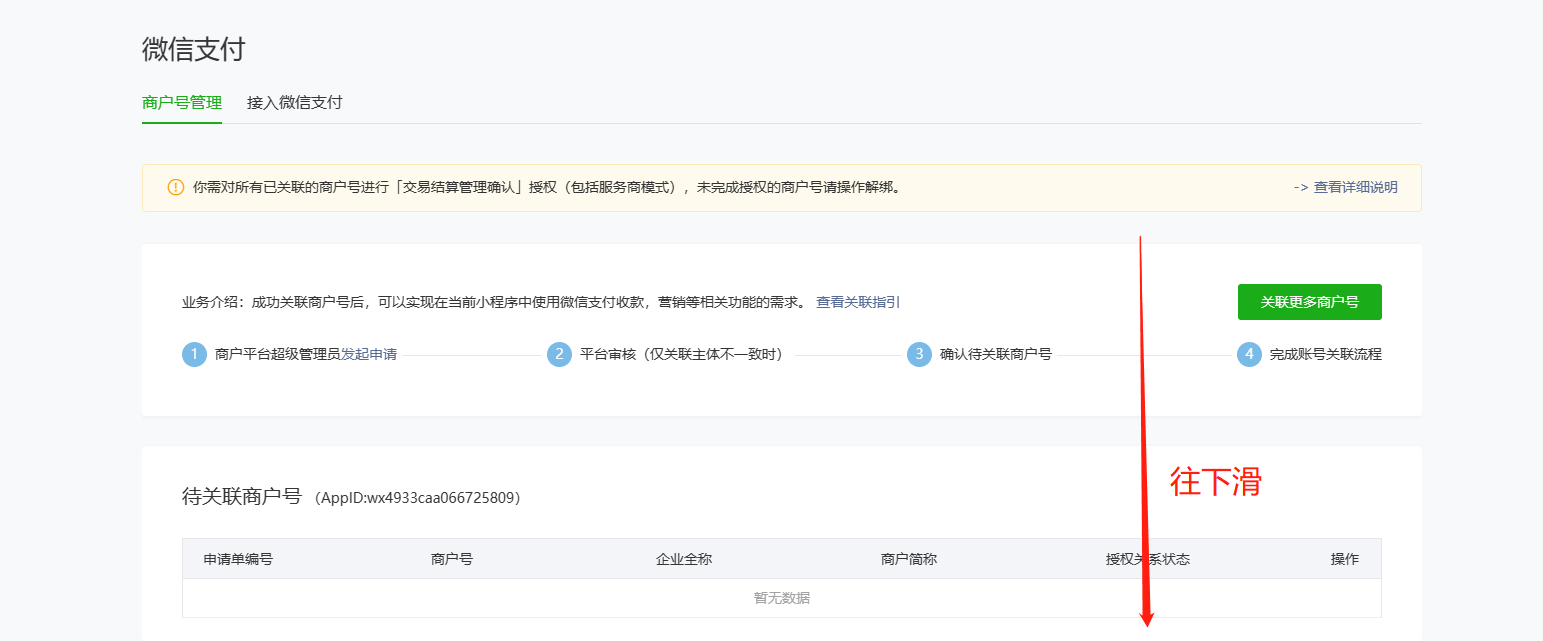The height and width of the screenshot is (641, 1543).
Task: Open the 接入微信支付 tab
Action: (x=295, y=102)
